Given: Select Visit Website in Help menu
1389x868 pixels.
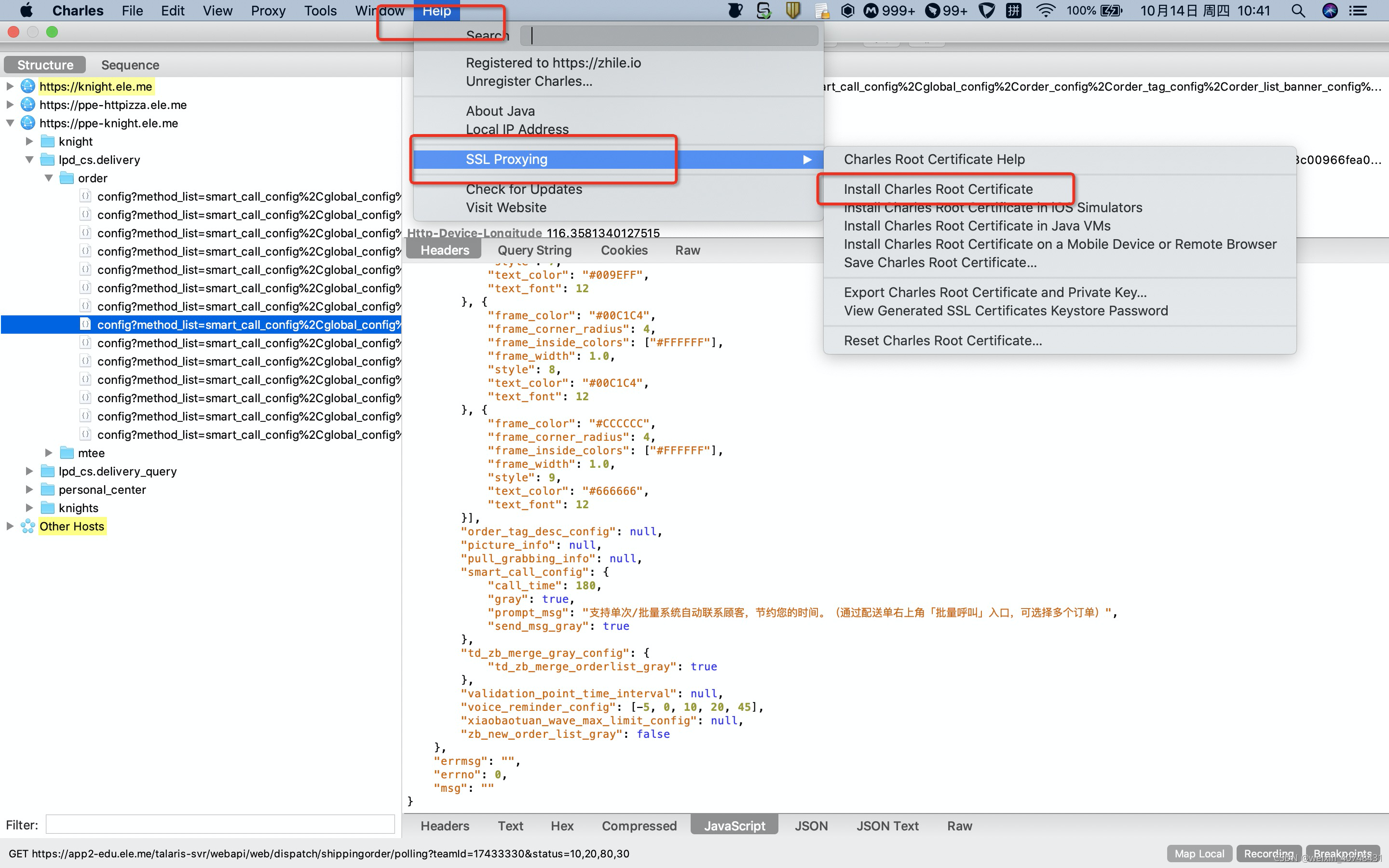Looking at the screenshot, I should pos(505,207).
